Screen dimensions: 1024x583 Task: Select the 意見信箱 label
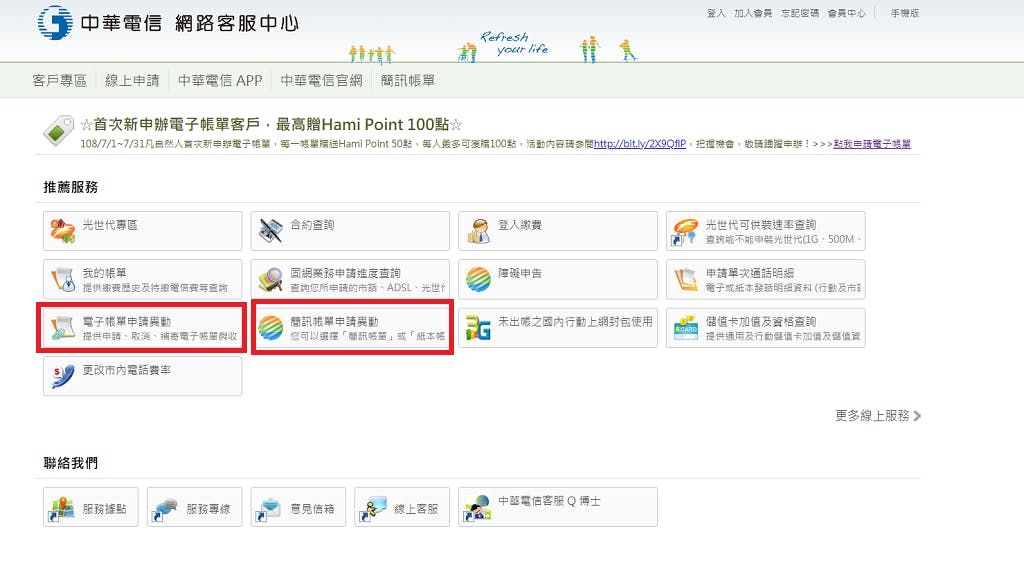pyautogui.click(x=312, y=509)
